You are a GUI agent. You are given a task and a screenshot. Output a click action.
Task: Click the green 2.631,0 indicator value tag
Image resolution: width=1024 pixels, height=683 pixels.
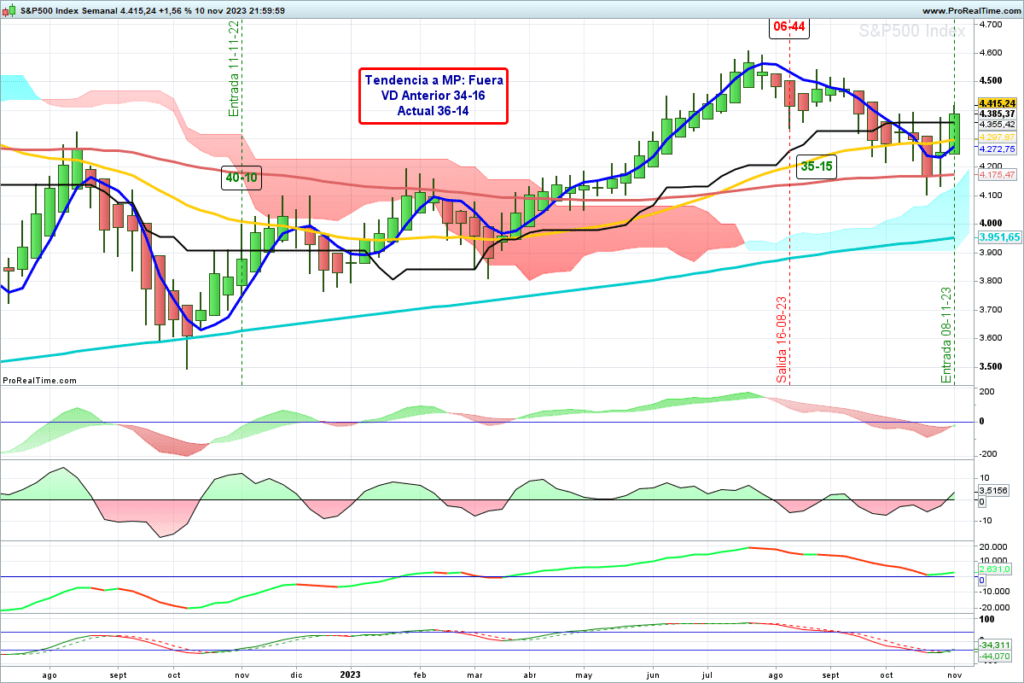click(x=995, y=569)
